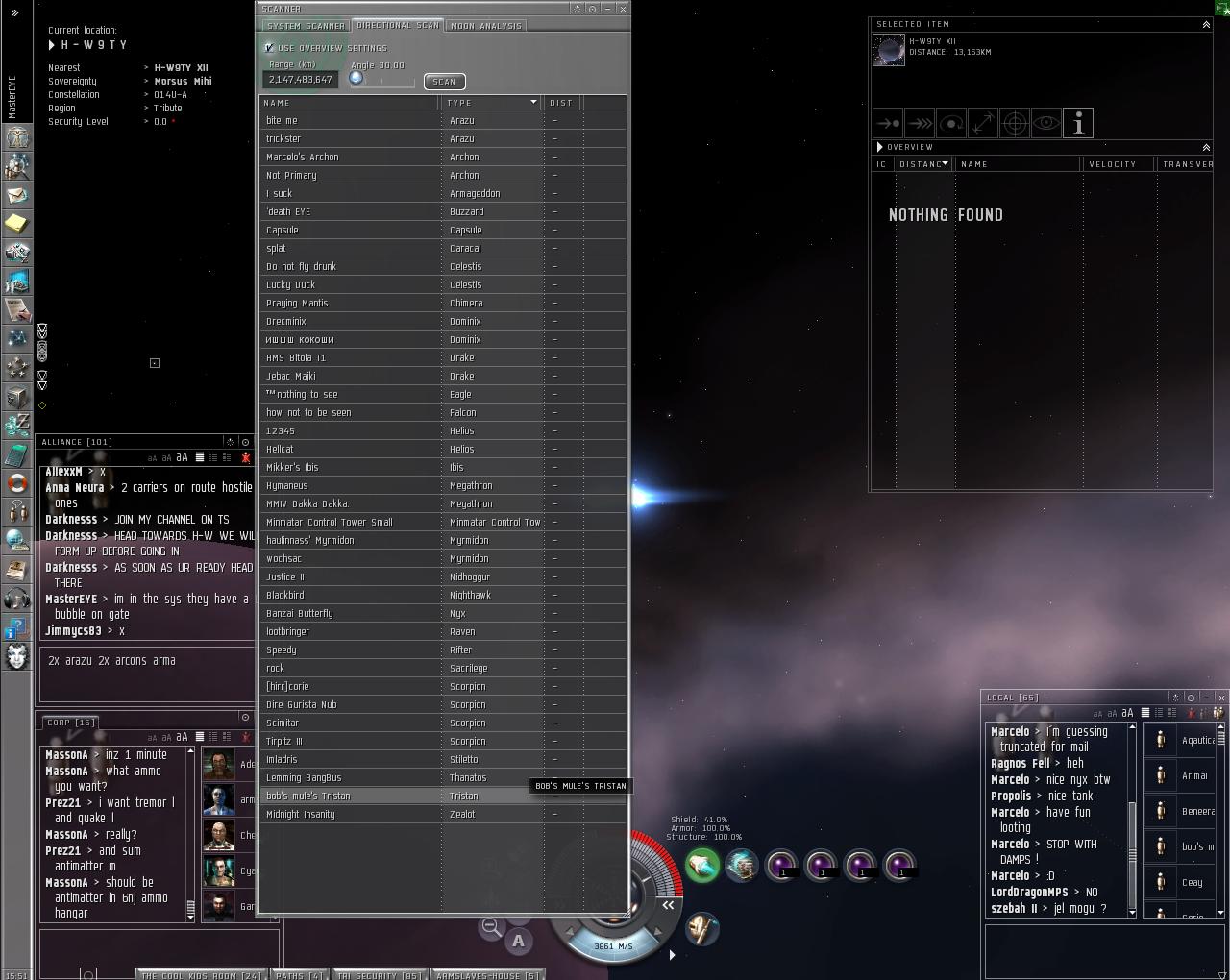The image size is (1230, 980).
Task: Click the zoom-out magnifier near HUD
Action: point(491,927)
